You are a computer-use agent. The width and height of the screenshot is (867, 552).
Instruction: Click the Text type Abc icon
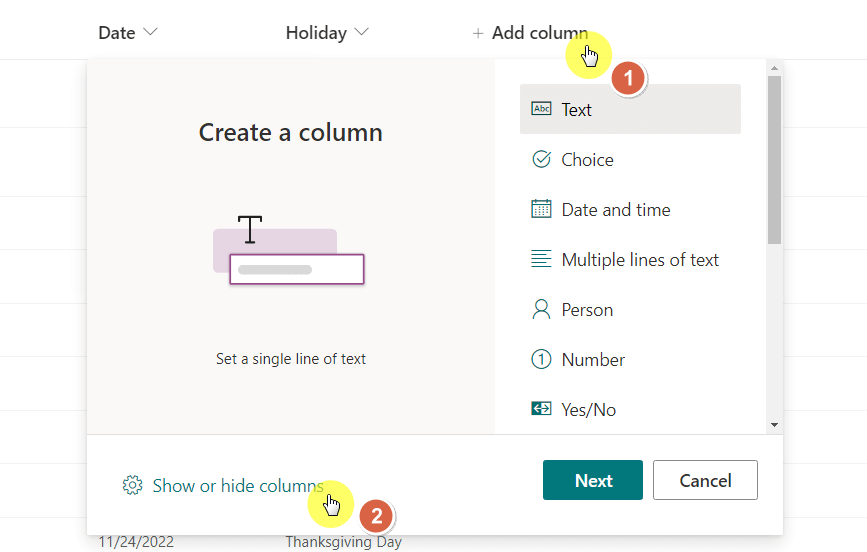click(x=541, y=108)
